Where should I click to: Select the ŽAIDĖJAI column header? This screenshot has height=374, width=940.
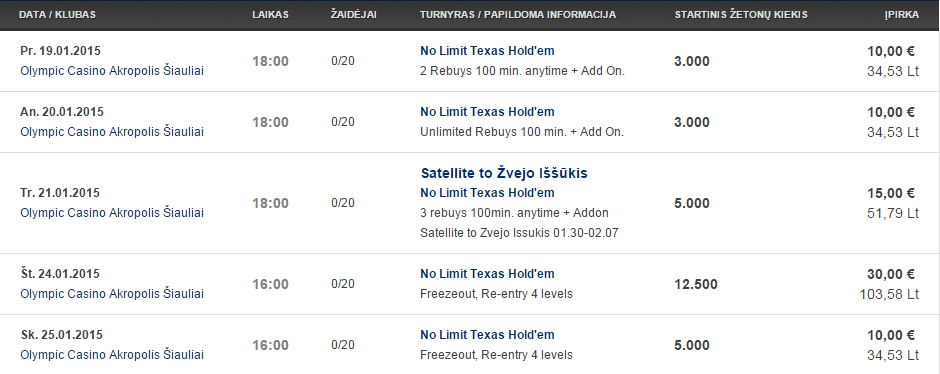pyautogui.click(x=354, y=15)
